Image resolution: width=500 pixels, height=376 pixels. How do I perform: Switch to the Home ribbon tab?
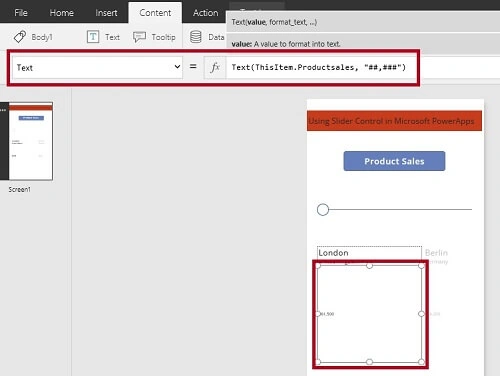(61, 13)
